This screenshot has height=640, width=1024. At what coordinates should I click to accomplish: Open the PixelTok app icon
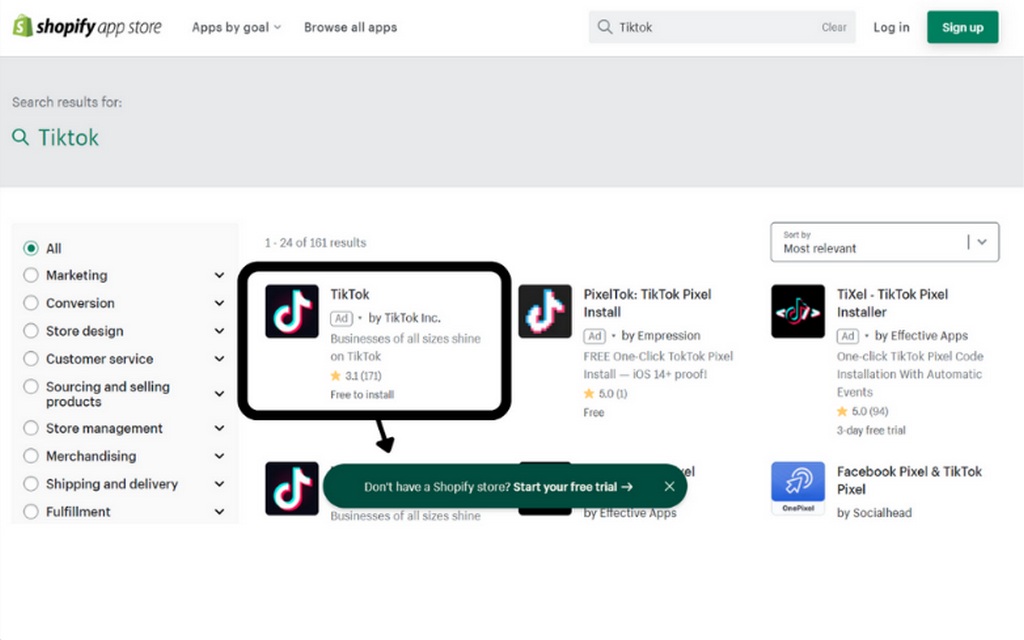[545, 311]
